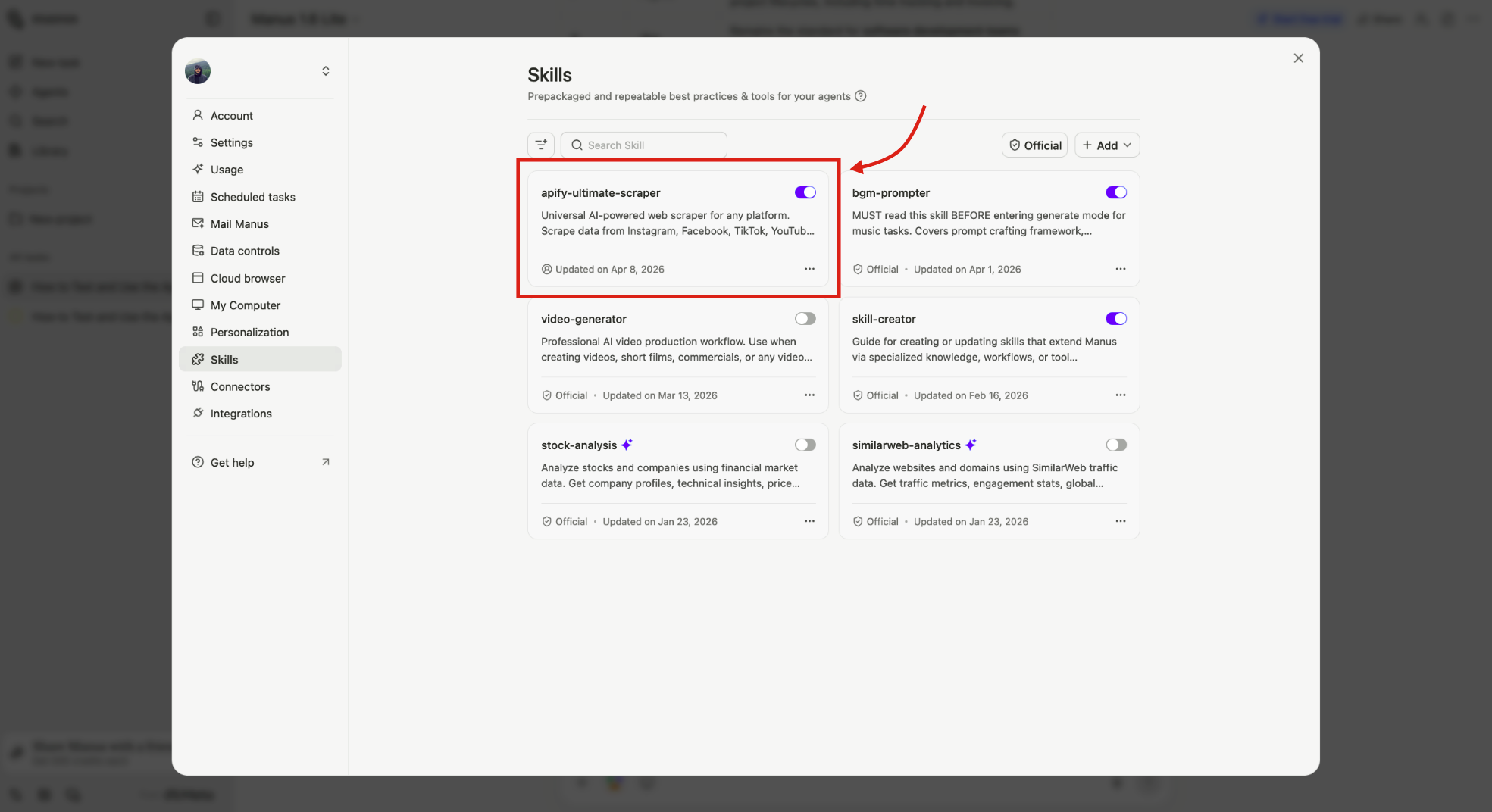Image resolution: width=1492 pixels, height=812 pixels.
Task: Open Mail Manus settings
Action: [x=239, y=223]
